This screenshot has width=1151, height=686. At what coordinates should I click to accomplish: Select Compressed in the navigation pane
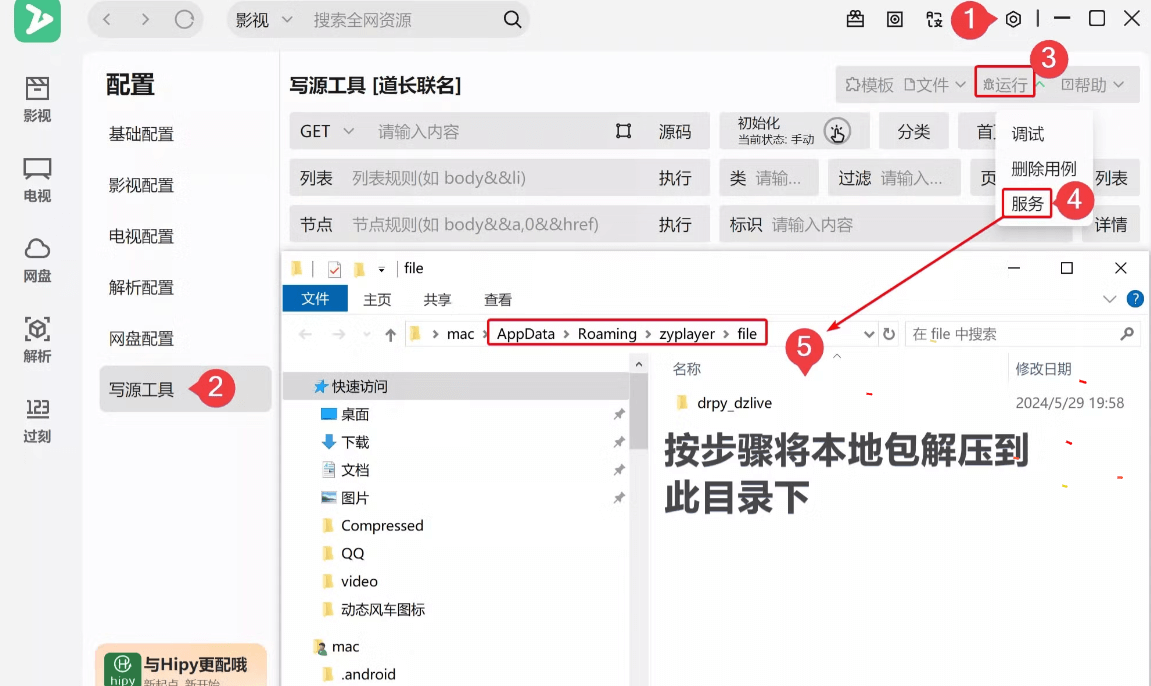[382, 525]
